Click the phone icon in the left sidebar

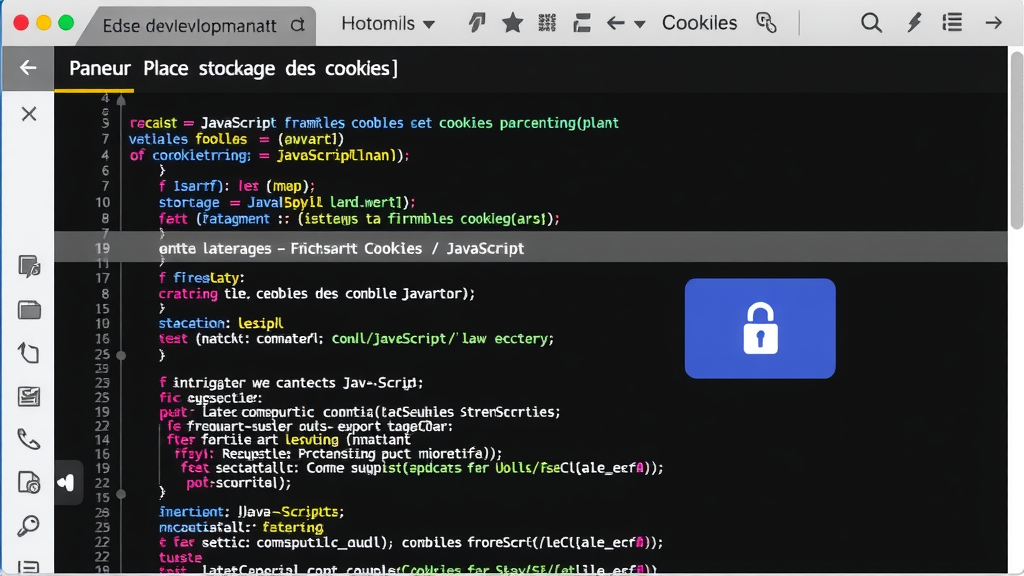click(x=28, y=438)
